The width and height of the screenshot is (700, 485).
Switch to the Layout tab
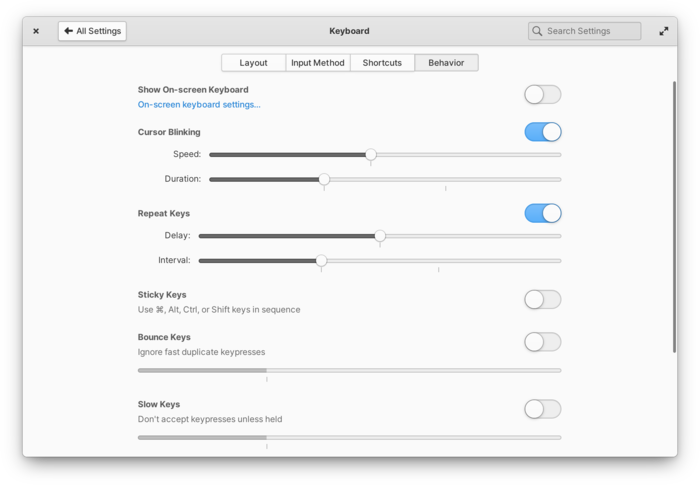pos(253,63)
